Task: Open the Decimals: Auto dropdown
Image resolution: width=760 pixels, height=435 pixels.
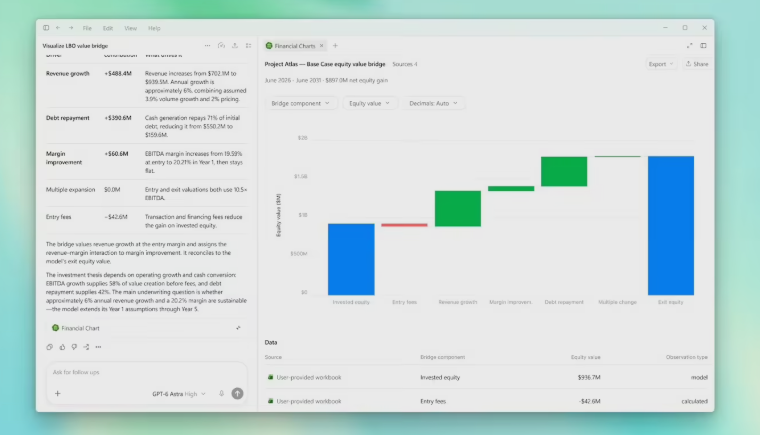Action: 433,103
